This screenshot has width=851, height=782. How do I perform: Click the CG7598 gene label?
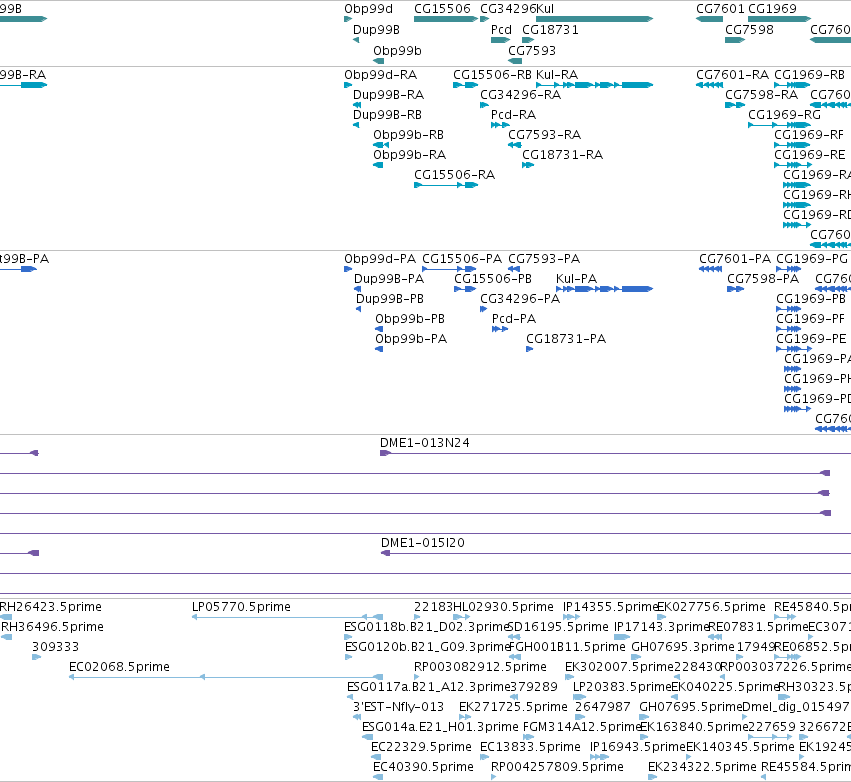(x=749, y=30)
